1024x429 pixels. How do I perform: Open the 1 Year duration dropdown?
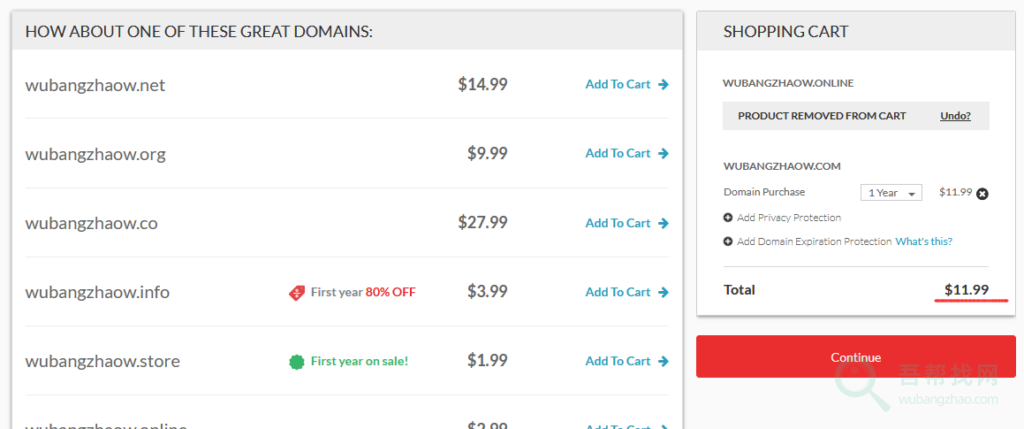point(891,193)
